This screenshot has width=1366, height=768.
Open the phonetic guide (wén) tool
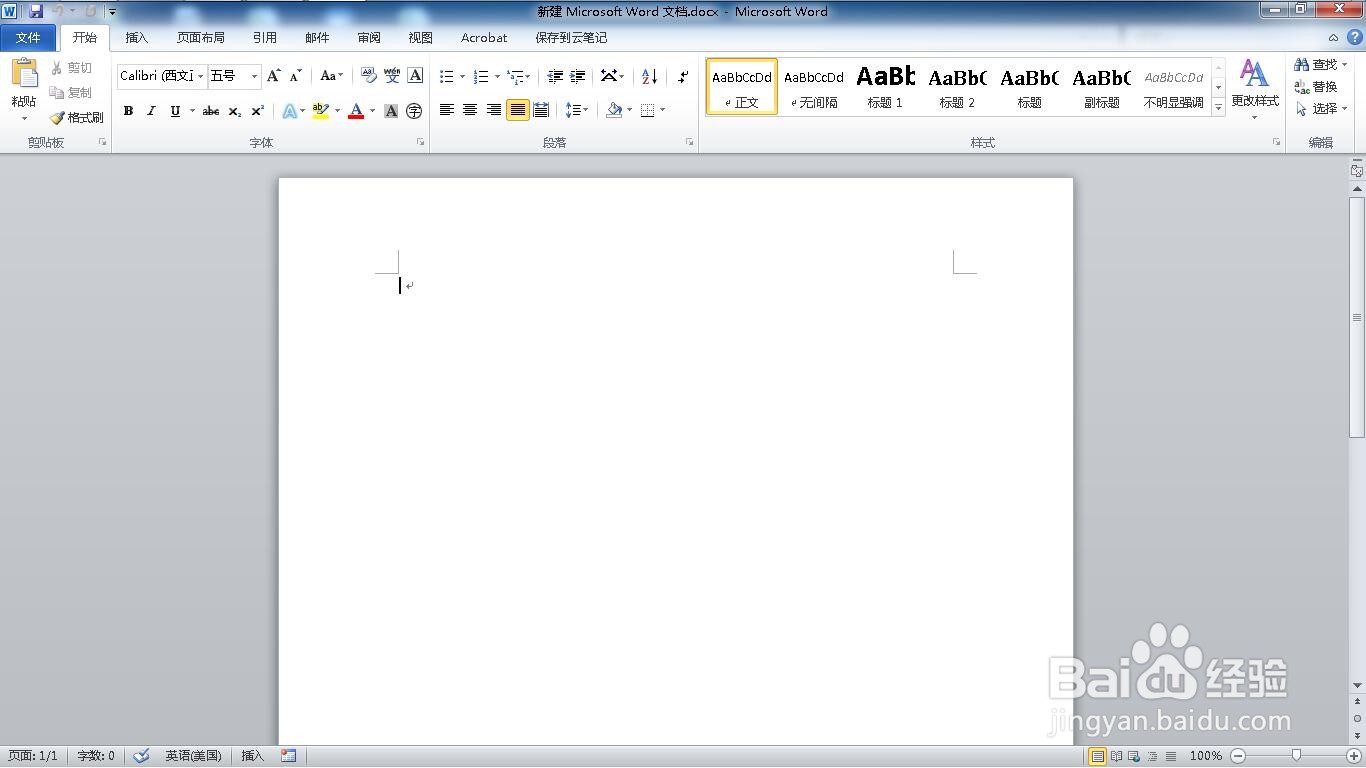click(392, 76)
